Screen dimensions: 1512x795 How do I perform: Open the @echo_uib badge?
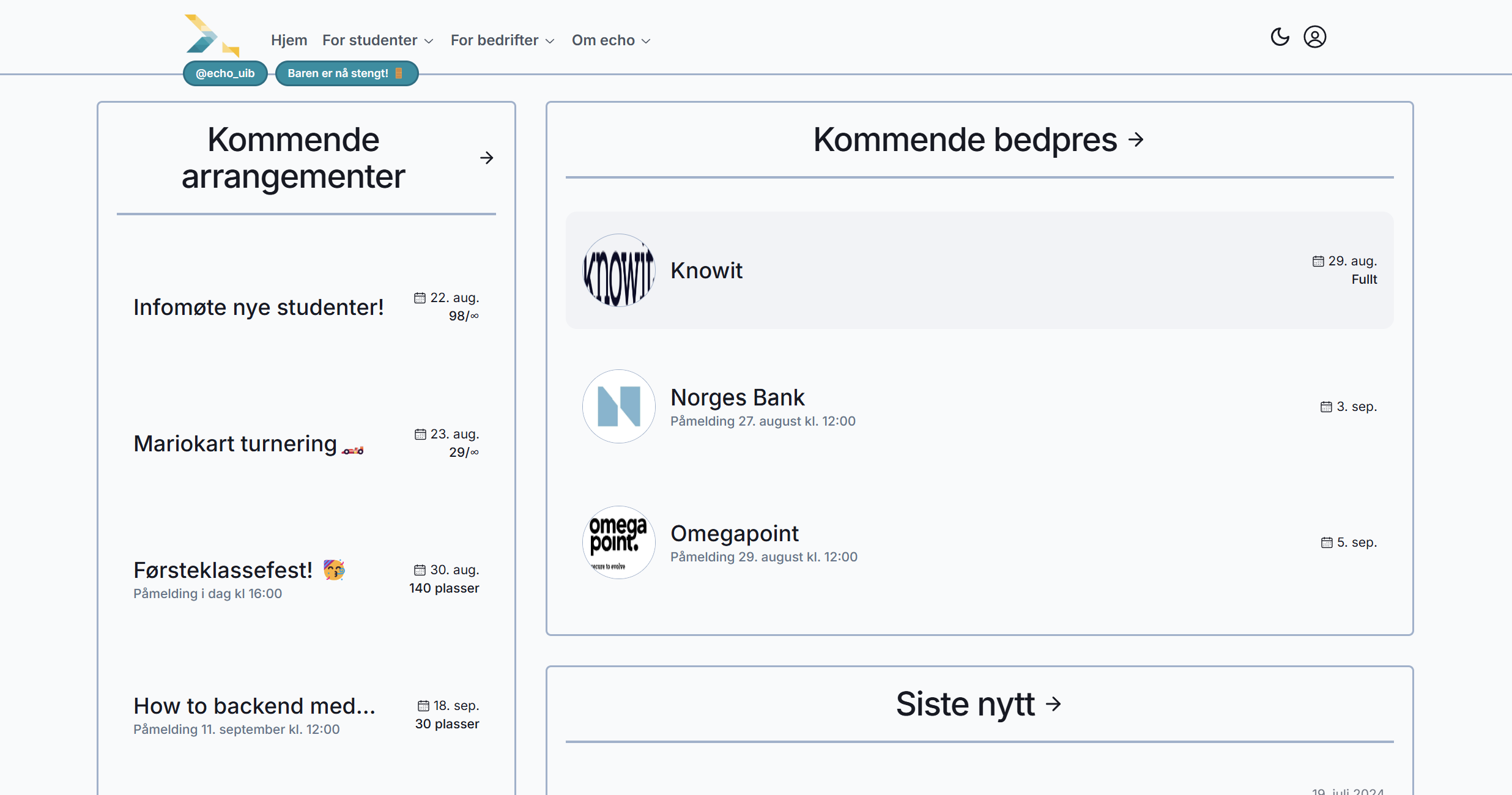225,73
